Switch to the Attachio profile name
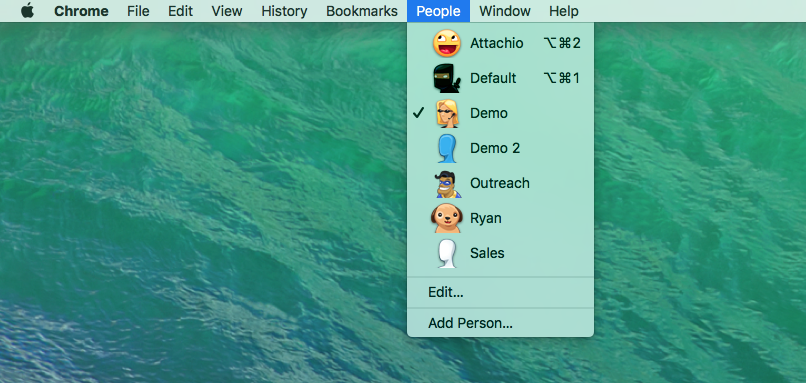The image size is (806, 383). tap(497, 43)
